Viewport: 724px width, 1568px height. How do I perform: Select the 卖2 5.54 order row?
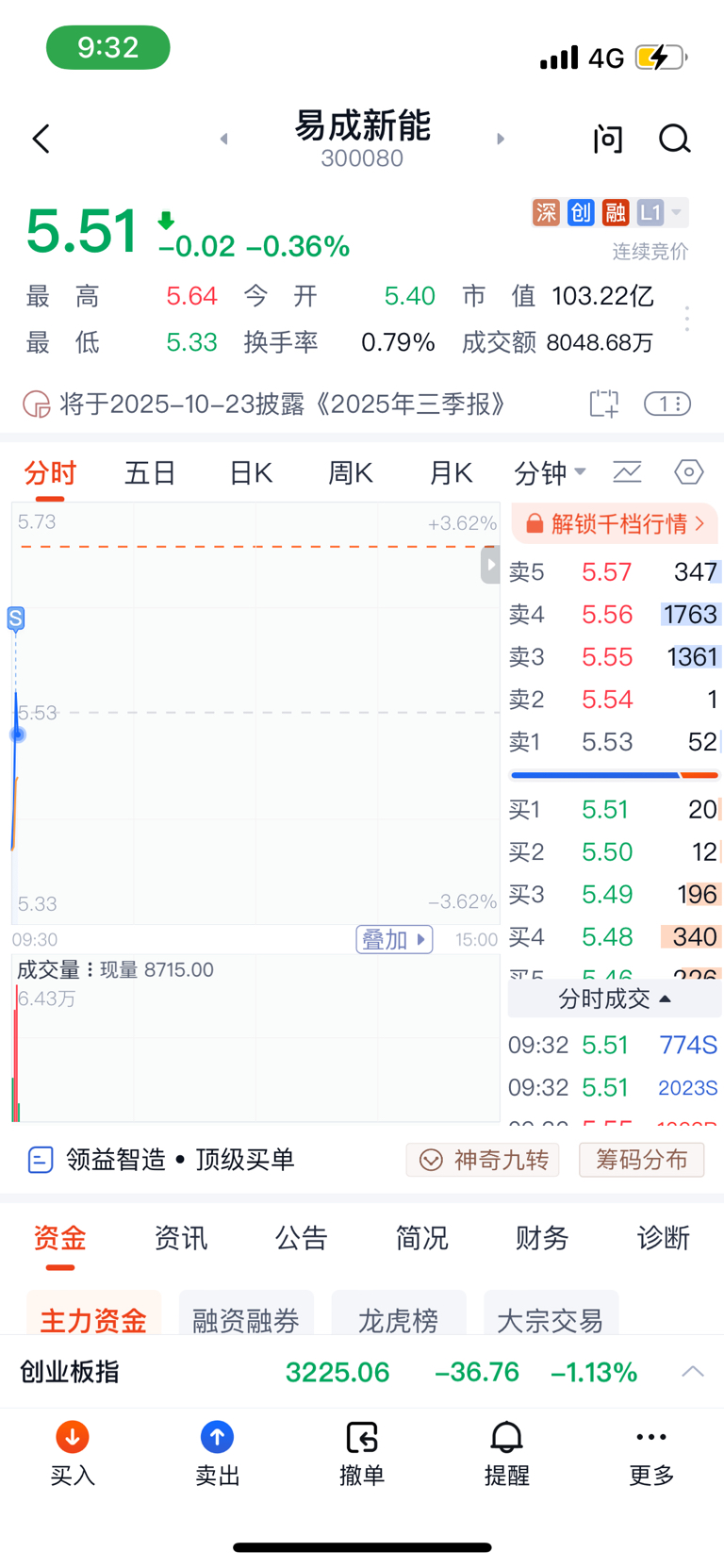point(614,699)
